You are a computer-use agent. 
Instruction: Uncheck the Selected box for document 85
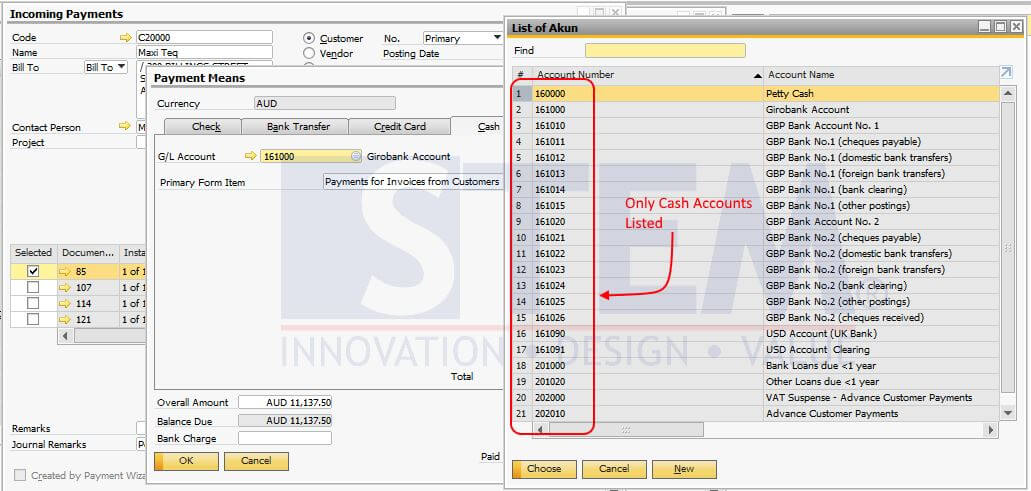[x=33, y=271]
